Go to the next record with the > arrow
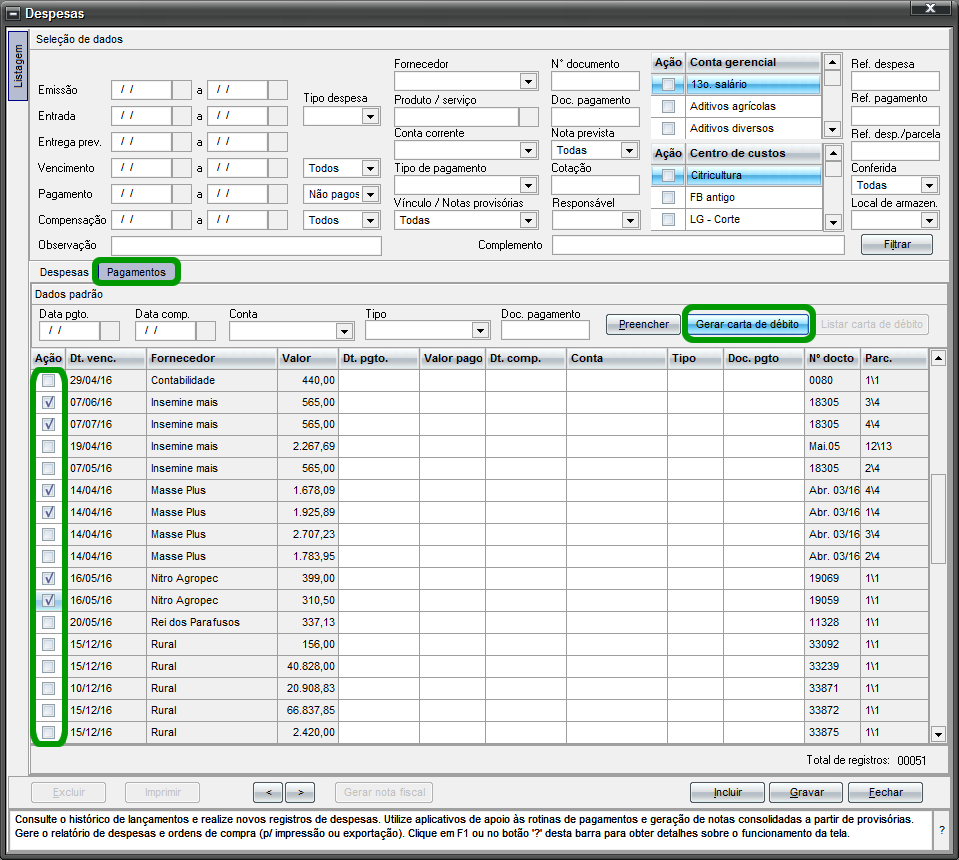 [x=300, y=792]
